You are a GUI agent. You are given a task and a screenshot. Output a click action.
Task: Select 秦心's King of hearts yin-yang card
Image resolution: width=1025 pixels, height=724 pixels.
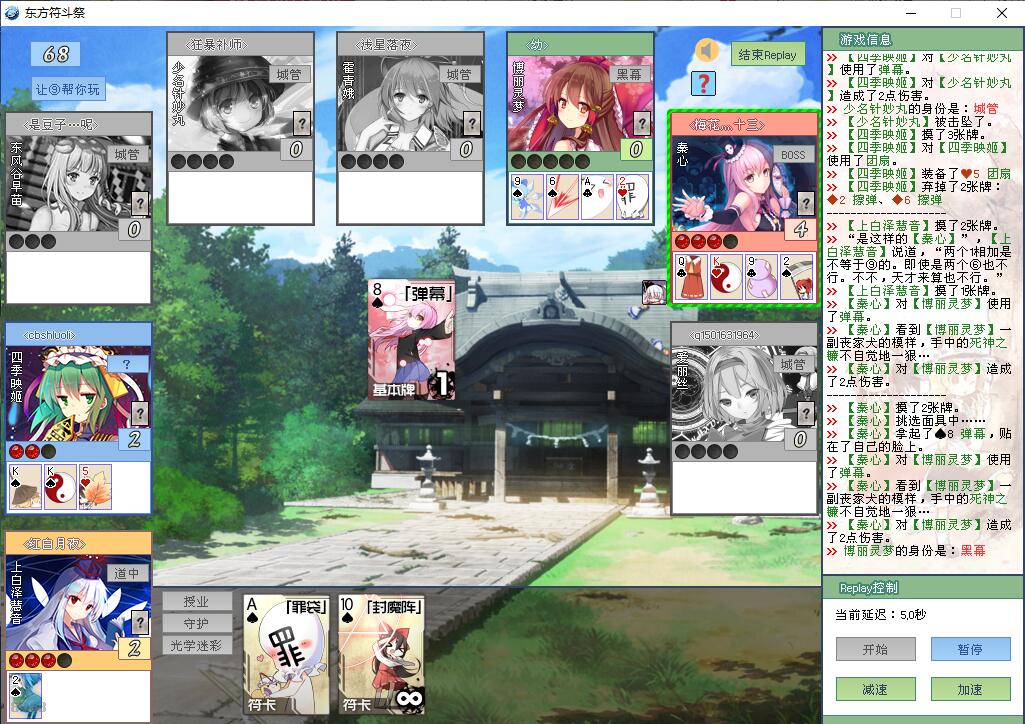point(726,276)
